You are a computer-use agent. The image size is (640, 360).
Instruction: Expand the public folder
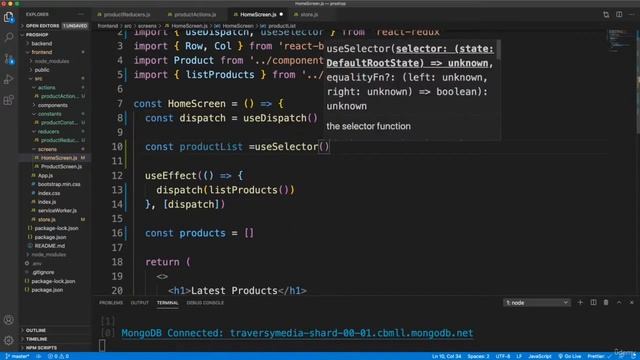click(x=42, y=70)
